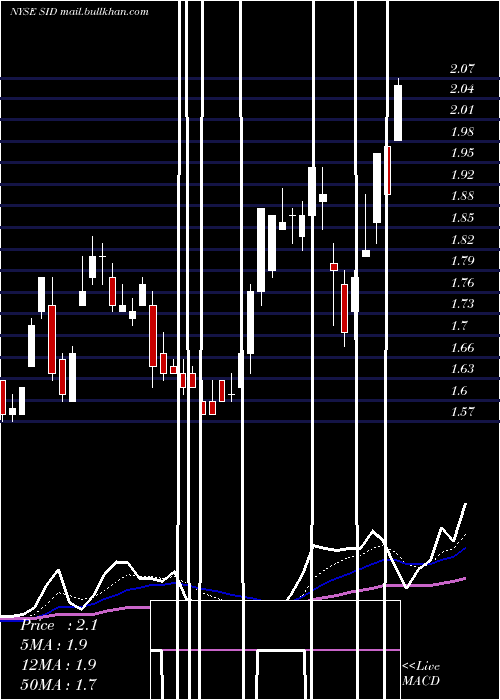The image size is (500, 700).
Task: Click the 50MA : 1.7 readout
Action: click(x=59, y=684)
